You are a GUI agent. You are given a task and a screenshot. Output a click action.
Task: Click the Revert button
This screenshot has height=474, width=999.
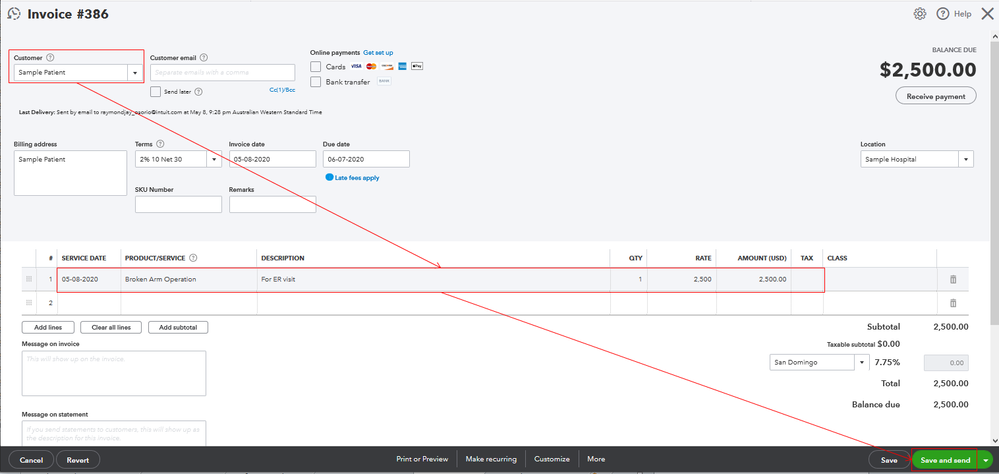[78, 459]
